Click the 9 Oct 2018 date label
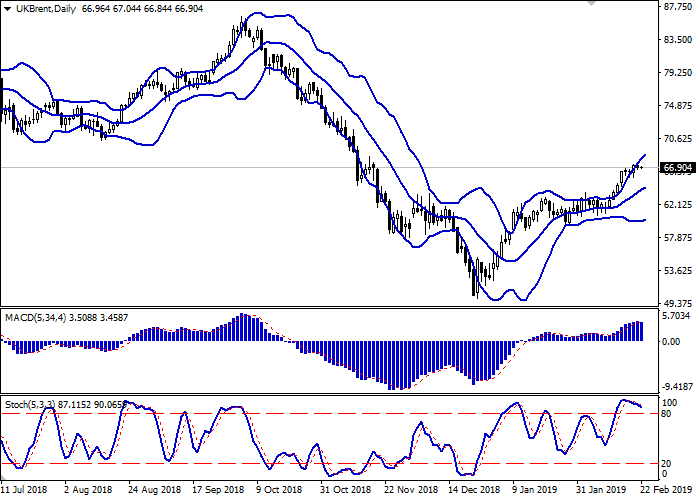Viewport: 696px width, 500px height. point(276,491)
